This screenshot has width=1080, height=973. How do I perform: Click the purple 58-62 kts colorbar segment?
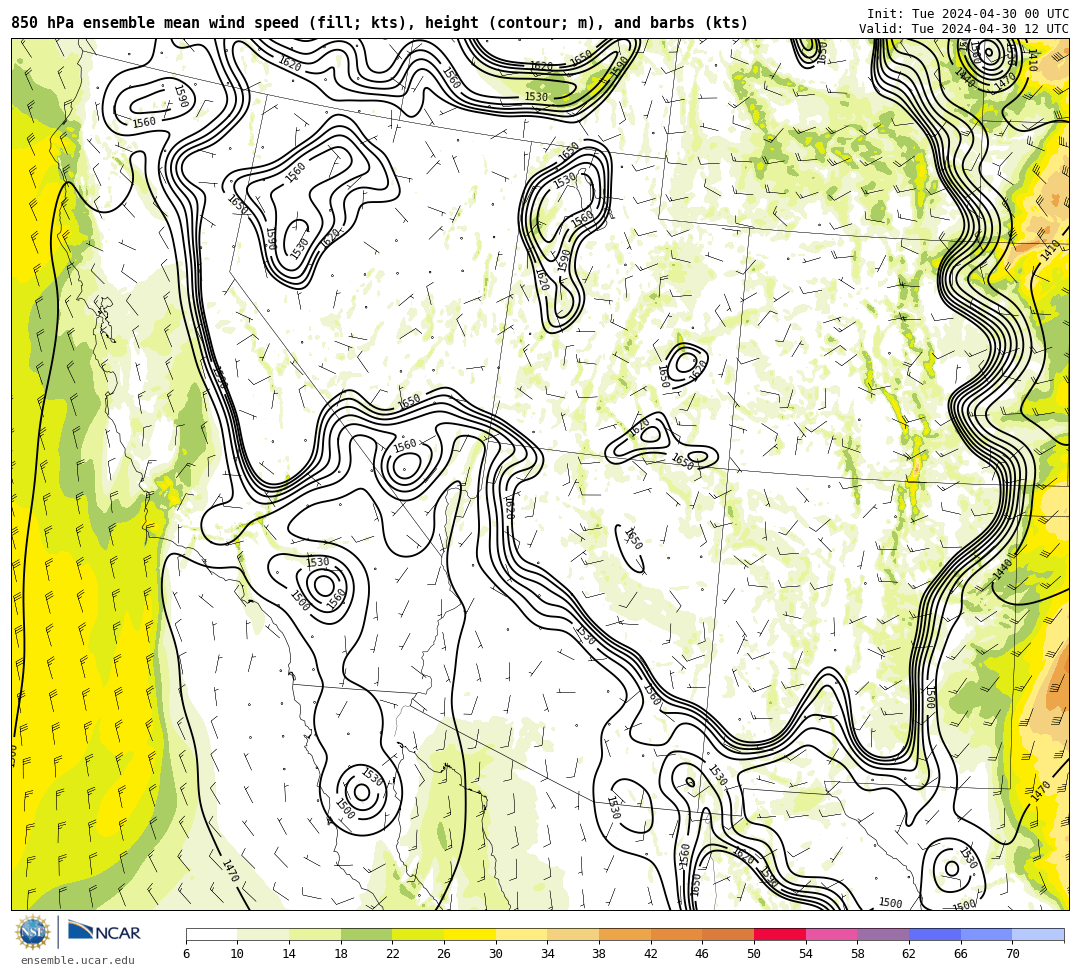tap(883, 934)
